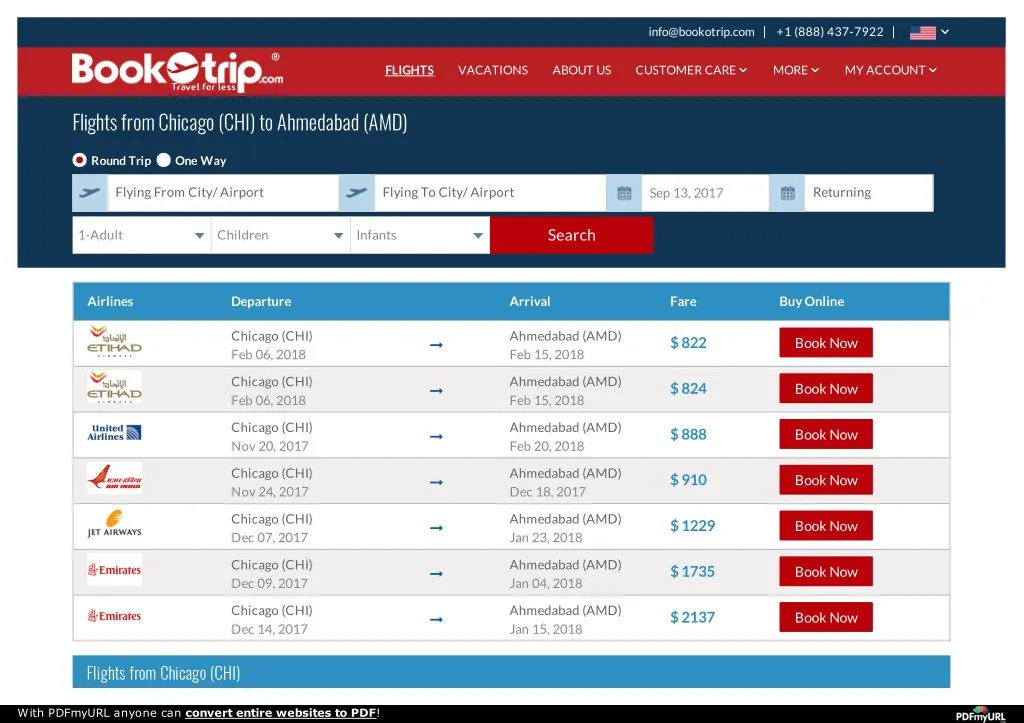Click the arrow icon in the $888 row
Viewport: 1024px width, 723px height.
click(436, 436)
